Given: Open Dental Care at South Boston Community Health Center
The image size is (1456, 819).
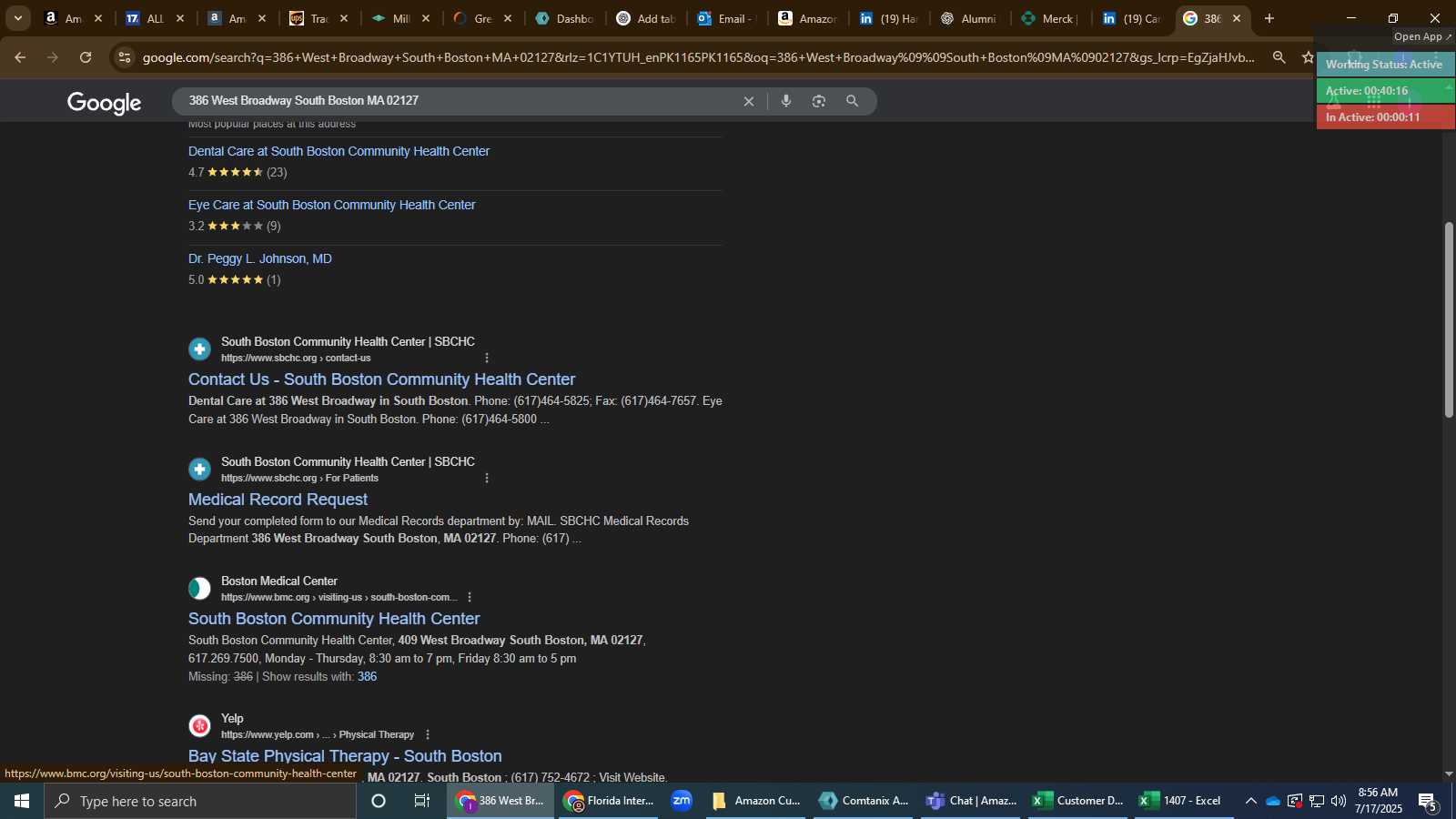Looking at the screenshot, I should pyautogui.click(x=339, y=152).
